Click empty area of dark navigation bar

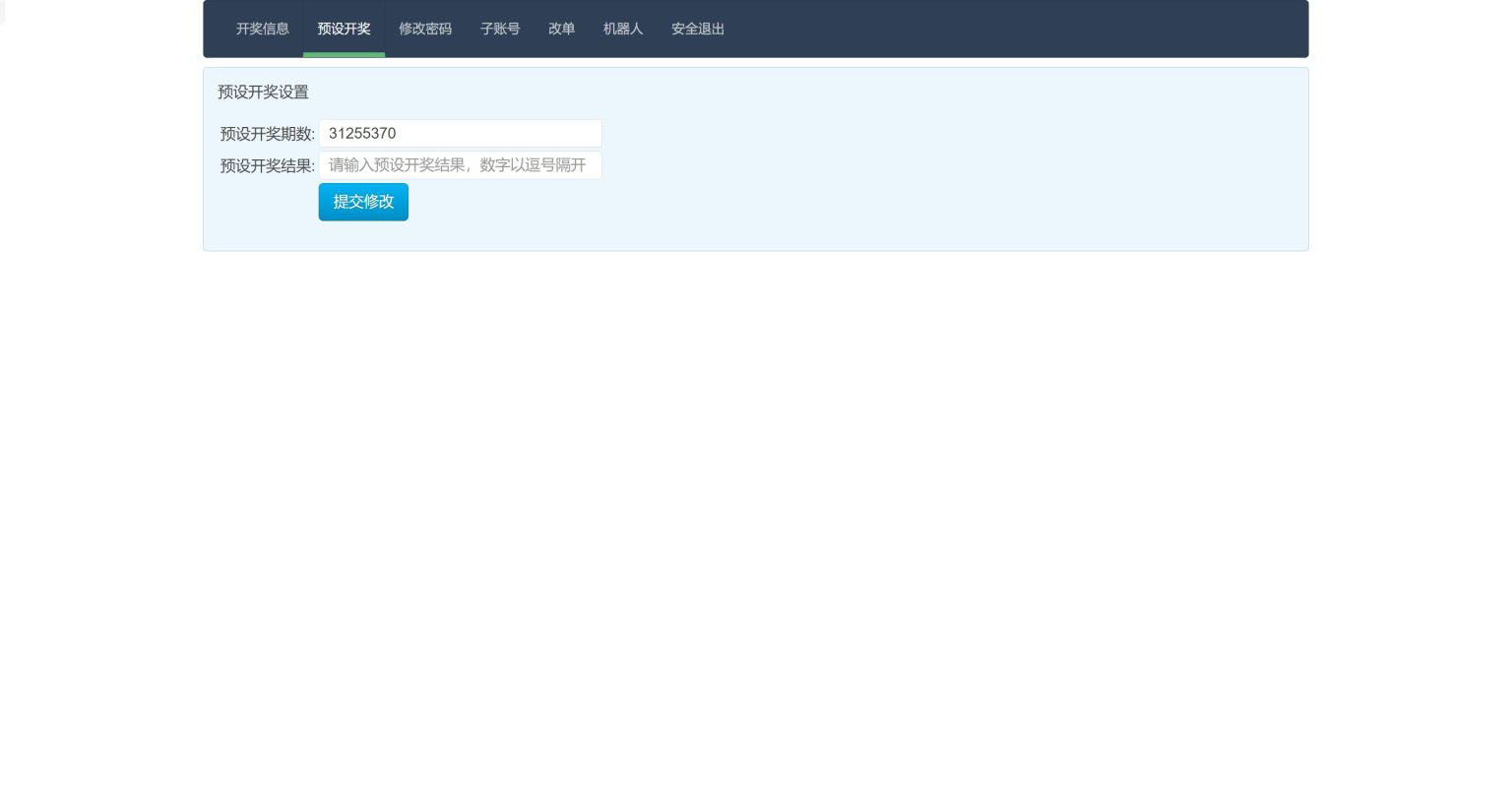point(1014,29)
